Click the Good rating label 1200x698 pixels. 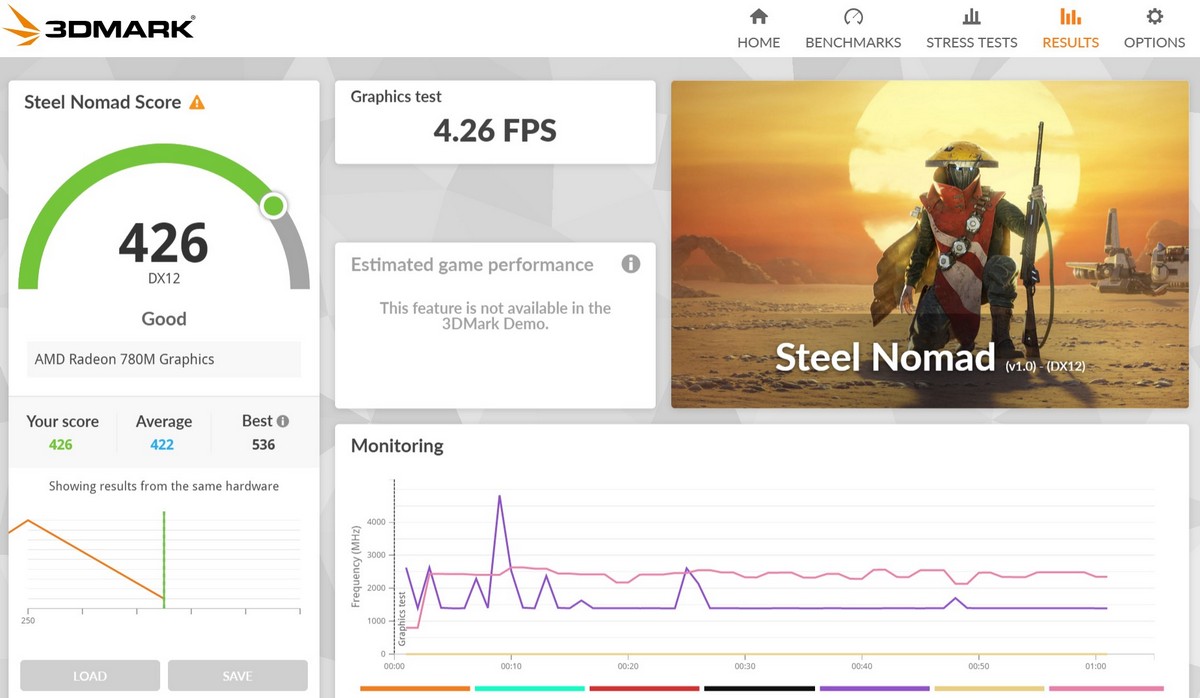[164, 319]
